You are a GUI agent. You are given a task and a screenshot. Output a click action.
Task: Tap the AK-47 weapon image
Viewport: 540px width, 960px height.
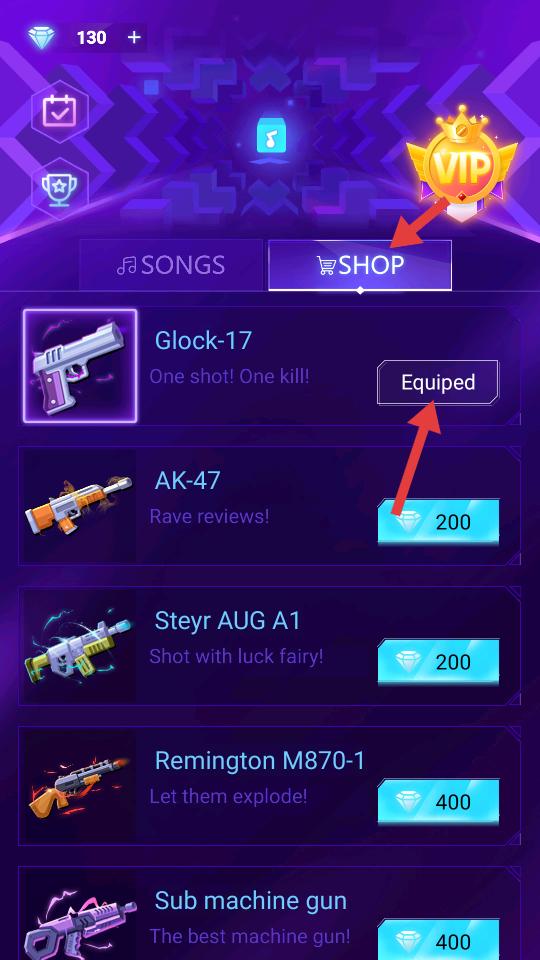click(78, 506)
